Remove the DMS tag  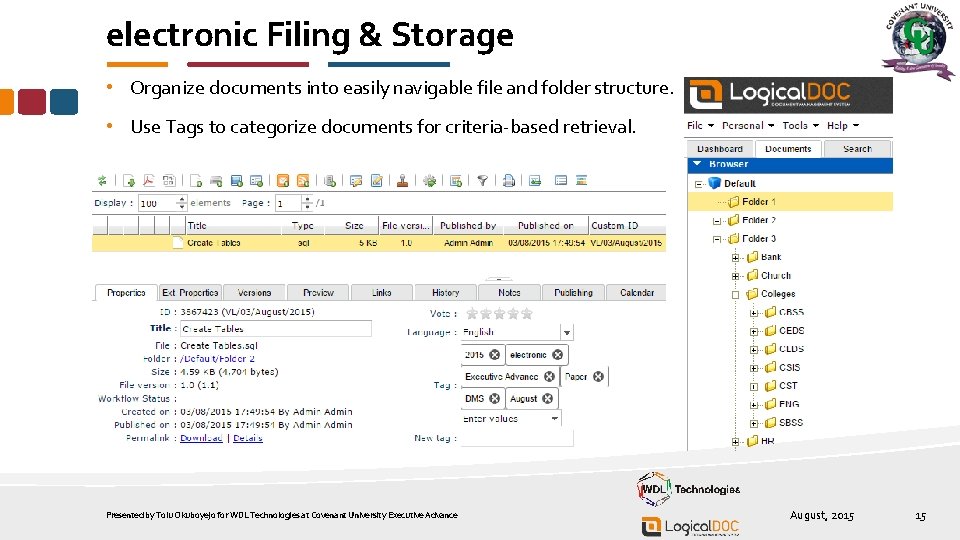[494, 399]
